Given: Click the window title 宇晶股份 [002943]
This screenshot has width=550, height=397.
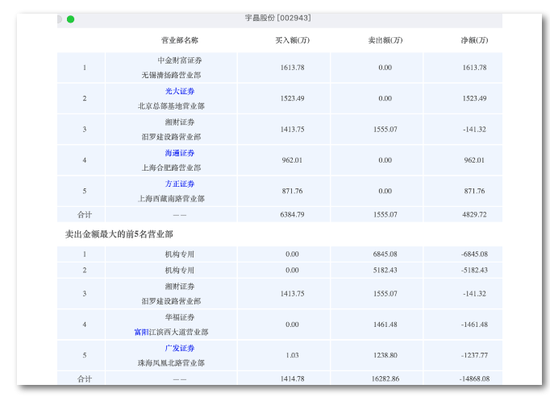Looking at the screenshot, I should coord(278,18).
